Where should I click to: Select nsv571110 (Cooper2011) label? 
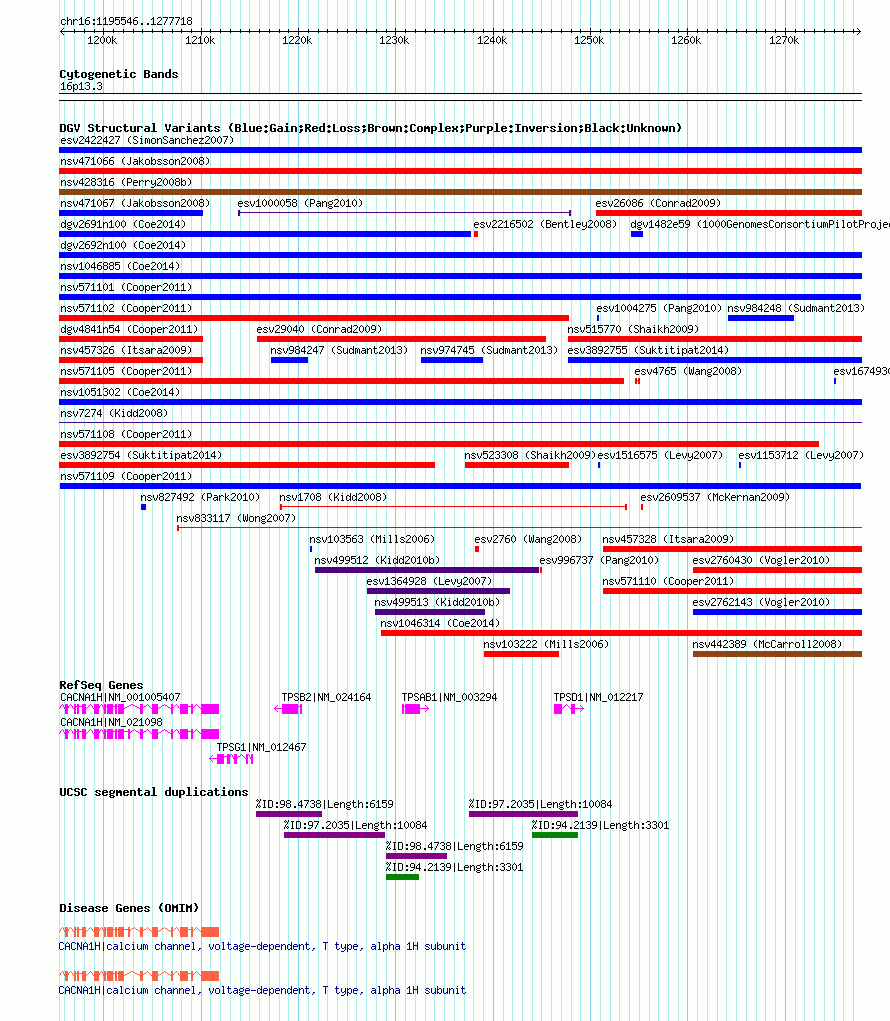(x=668, y=581)
